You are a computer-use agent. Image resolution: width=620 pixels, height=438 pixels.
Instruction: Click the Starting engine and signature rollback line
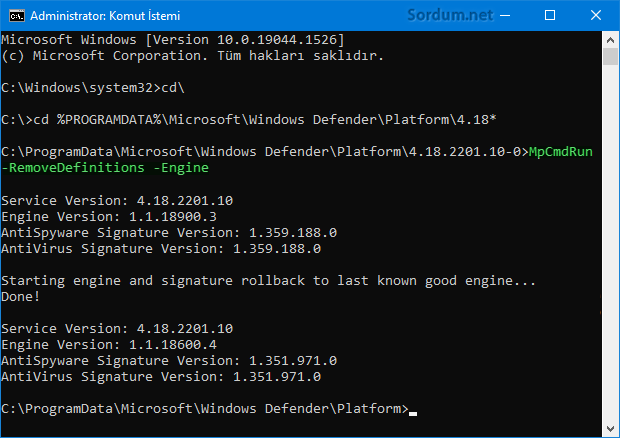click(x=268, y=281)
